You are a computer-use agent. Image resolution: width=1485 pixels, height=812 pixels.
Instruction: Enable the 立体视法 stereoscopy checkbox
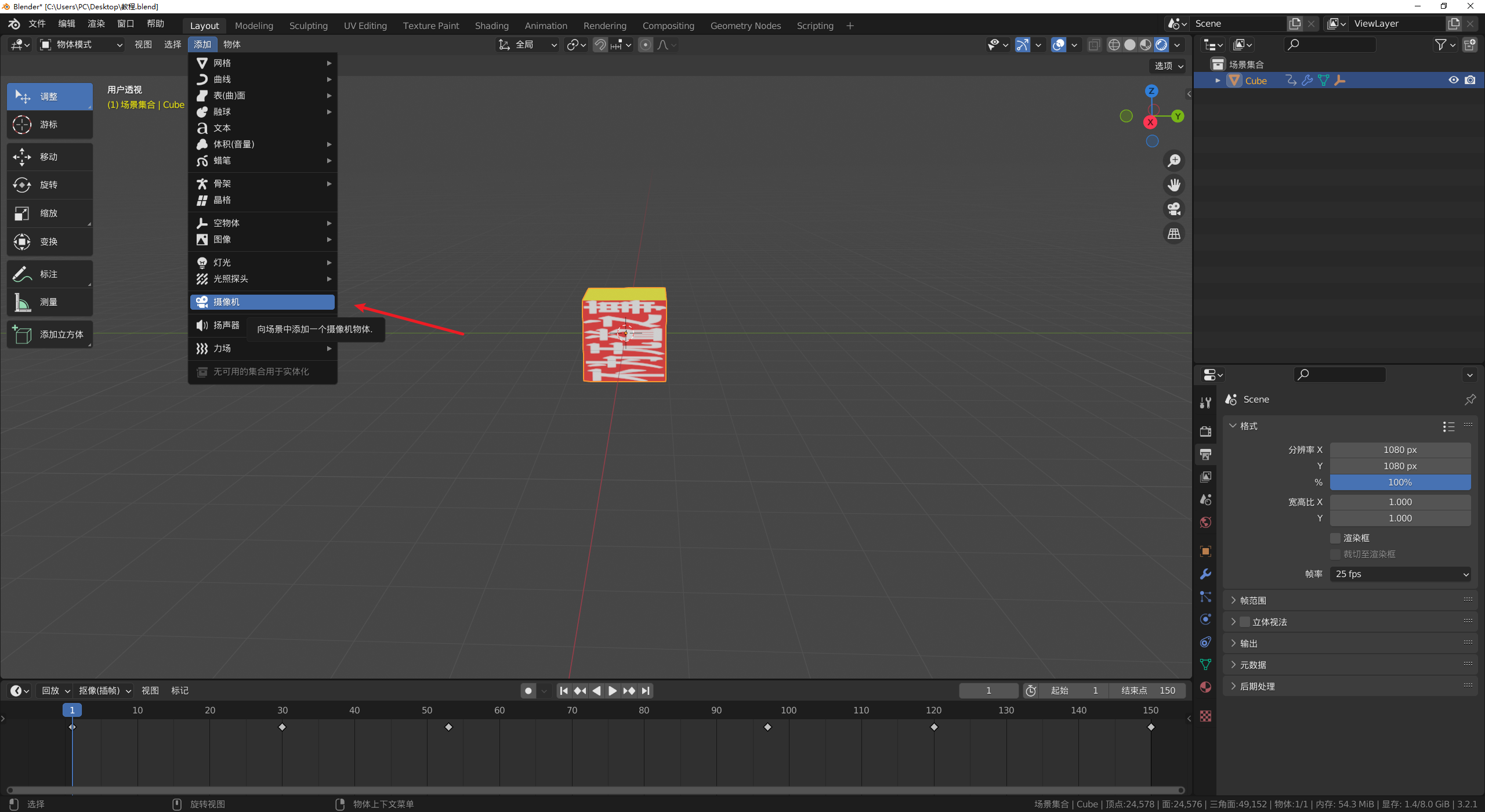[1245, 622]
